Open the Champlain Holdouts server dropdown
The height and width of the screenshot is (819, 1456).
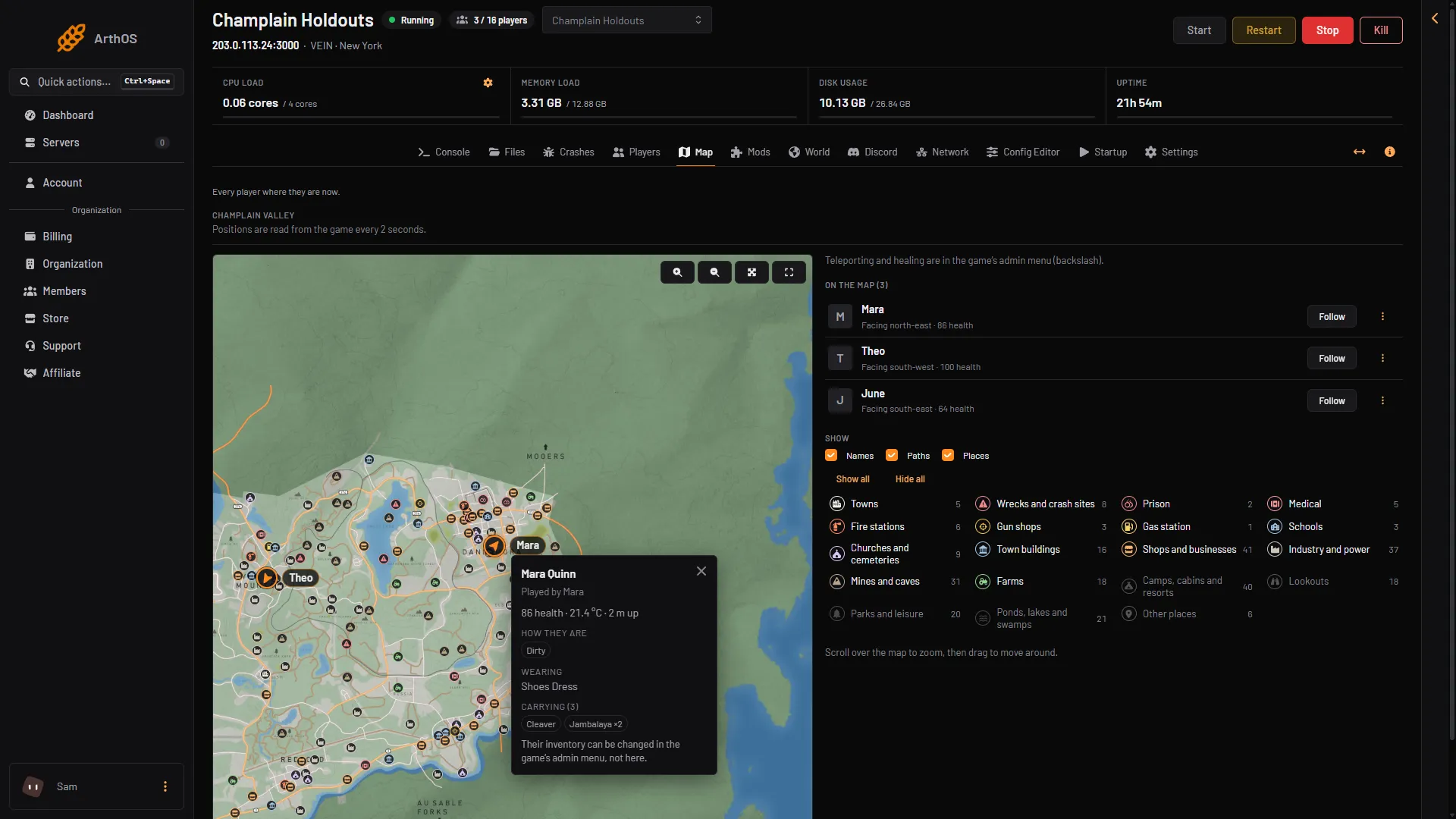(x=626, y=20)
